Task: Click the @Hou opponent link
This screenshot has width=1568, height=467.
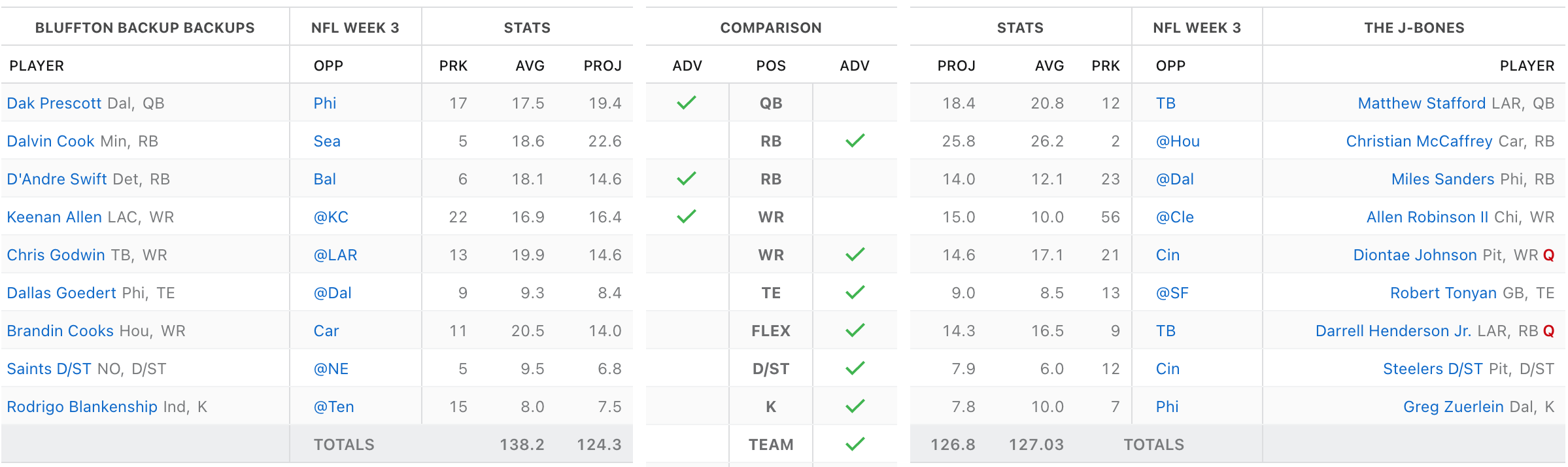Action: pos(1178,141)
